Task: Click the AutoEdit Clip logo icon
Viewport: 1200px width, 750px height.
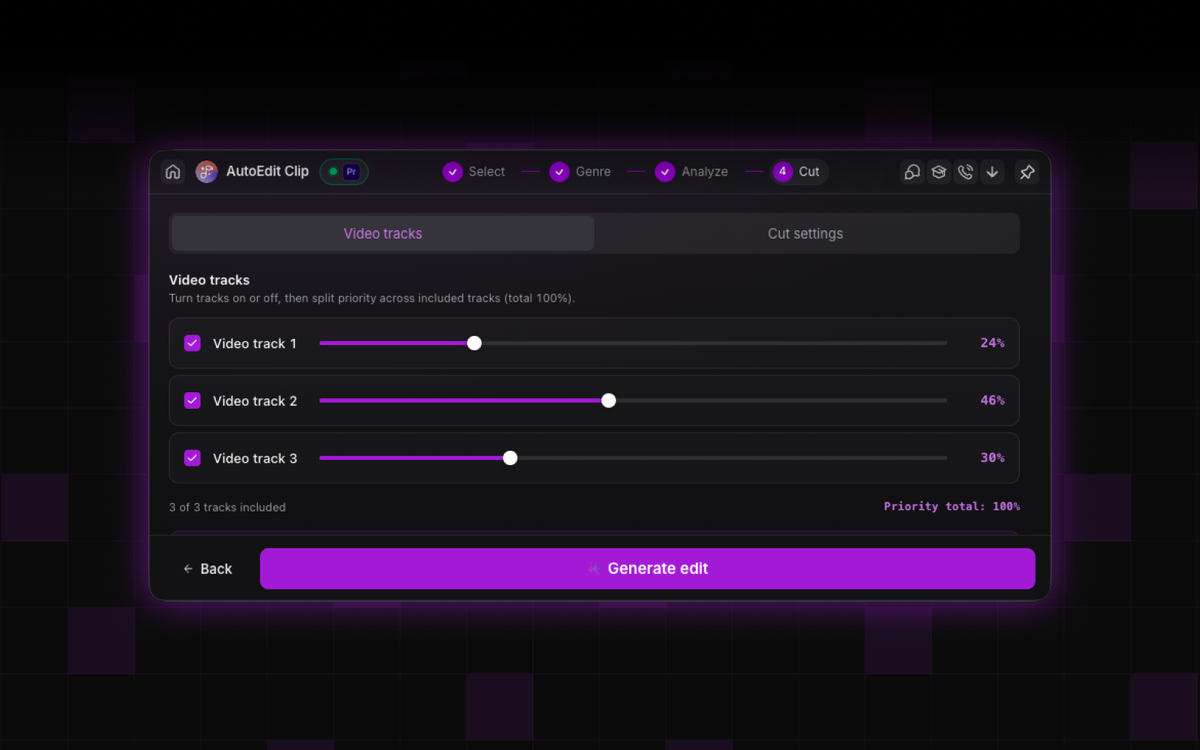Action: 207,172
